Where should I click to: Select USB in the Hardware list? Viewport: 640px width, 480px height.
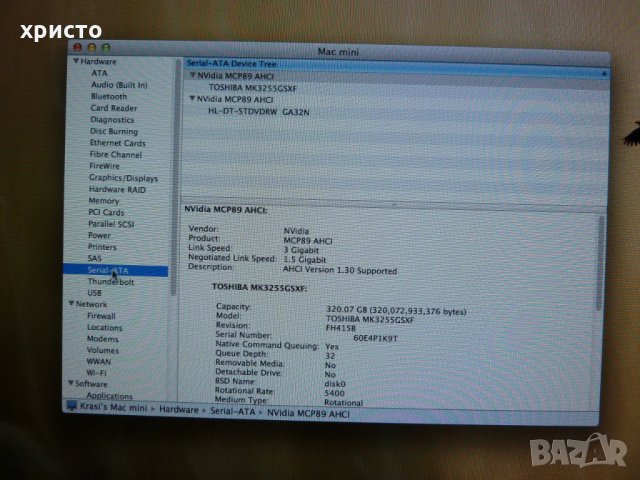[x=94, y=293]
